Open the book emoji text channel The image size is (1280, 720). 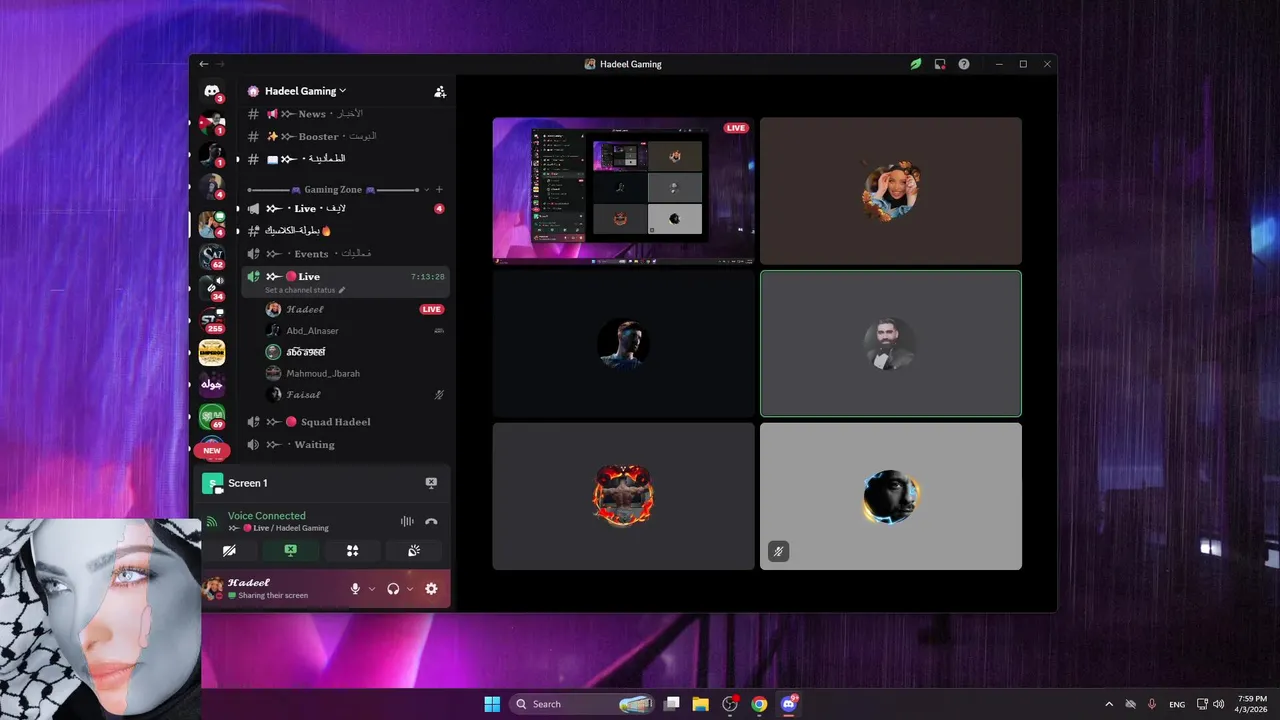[345, 159]
